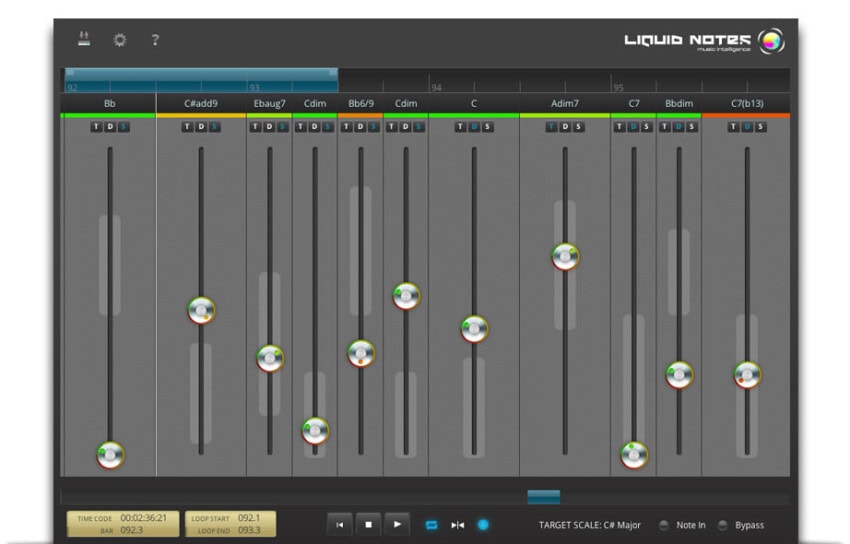850x544 pixels.
Task: Toggle T function on the C7 chord
Action: 620,127
